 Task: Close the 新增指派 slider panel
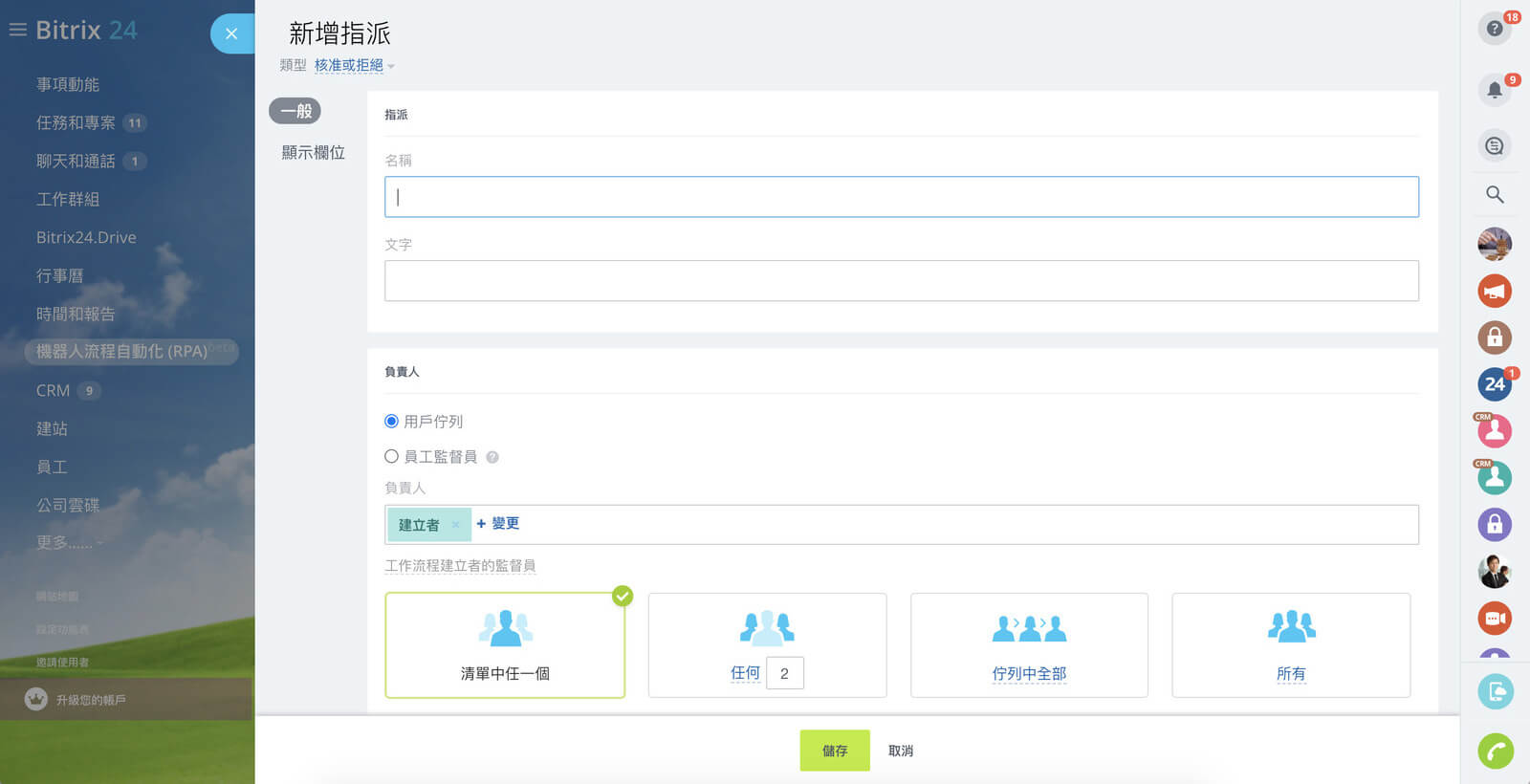tap(231, 33)
